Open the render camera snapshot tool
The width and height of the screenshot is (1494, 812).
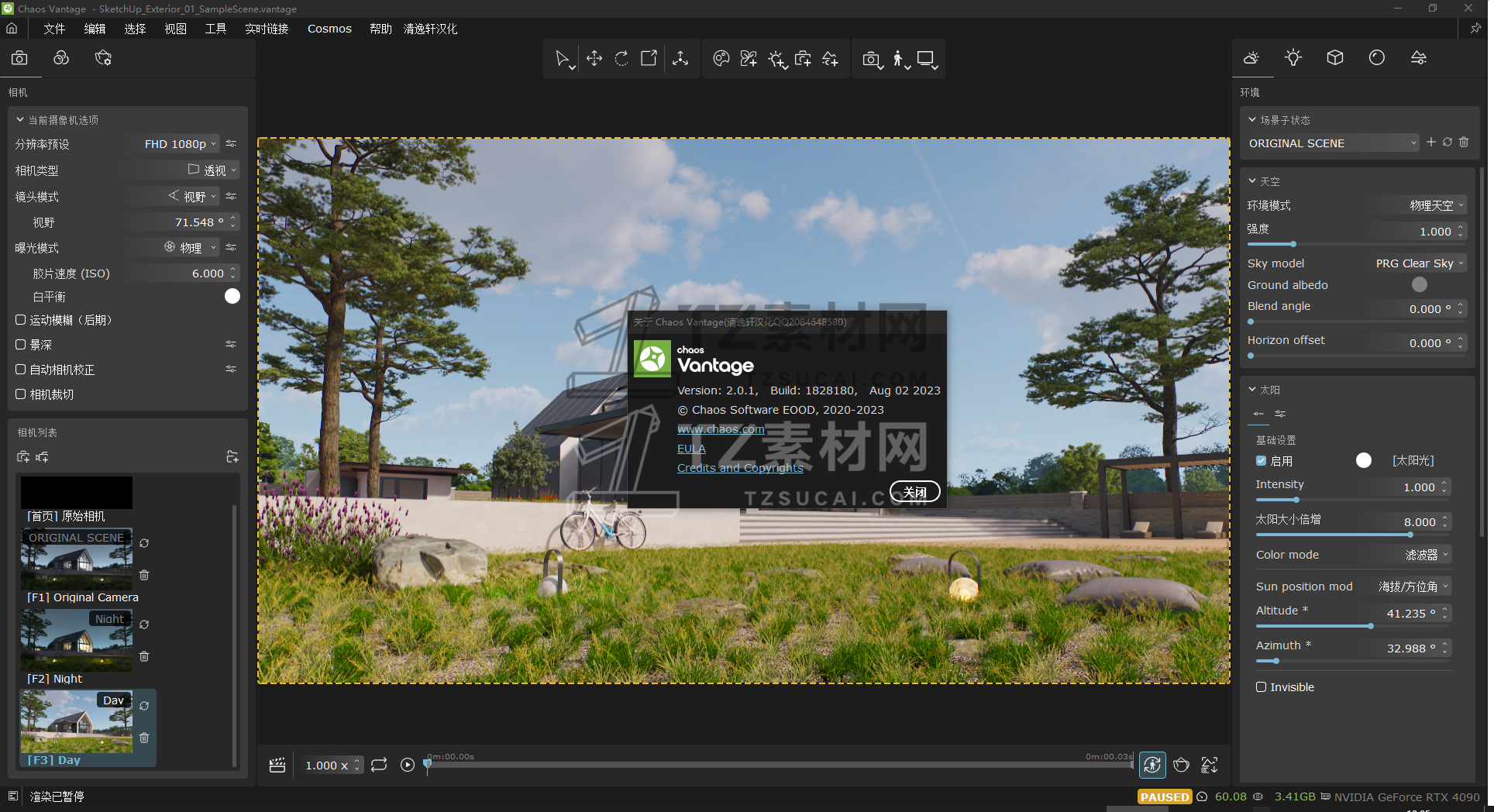(872, 59)
